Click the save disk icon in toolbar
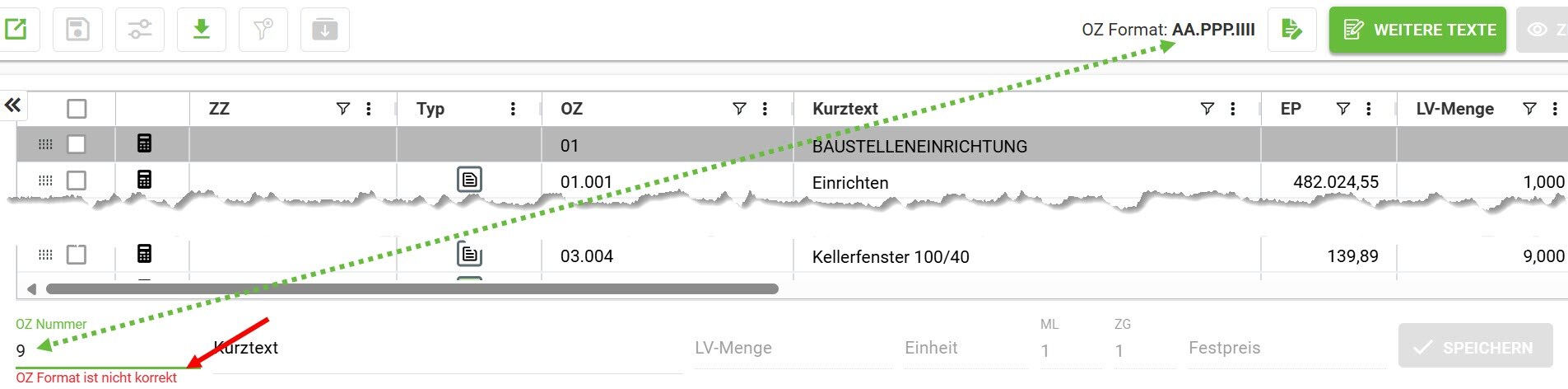1568x389 pixels. (x=77, y=30)
